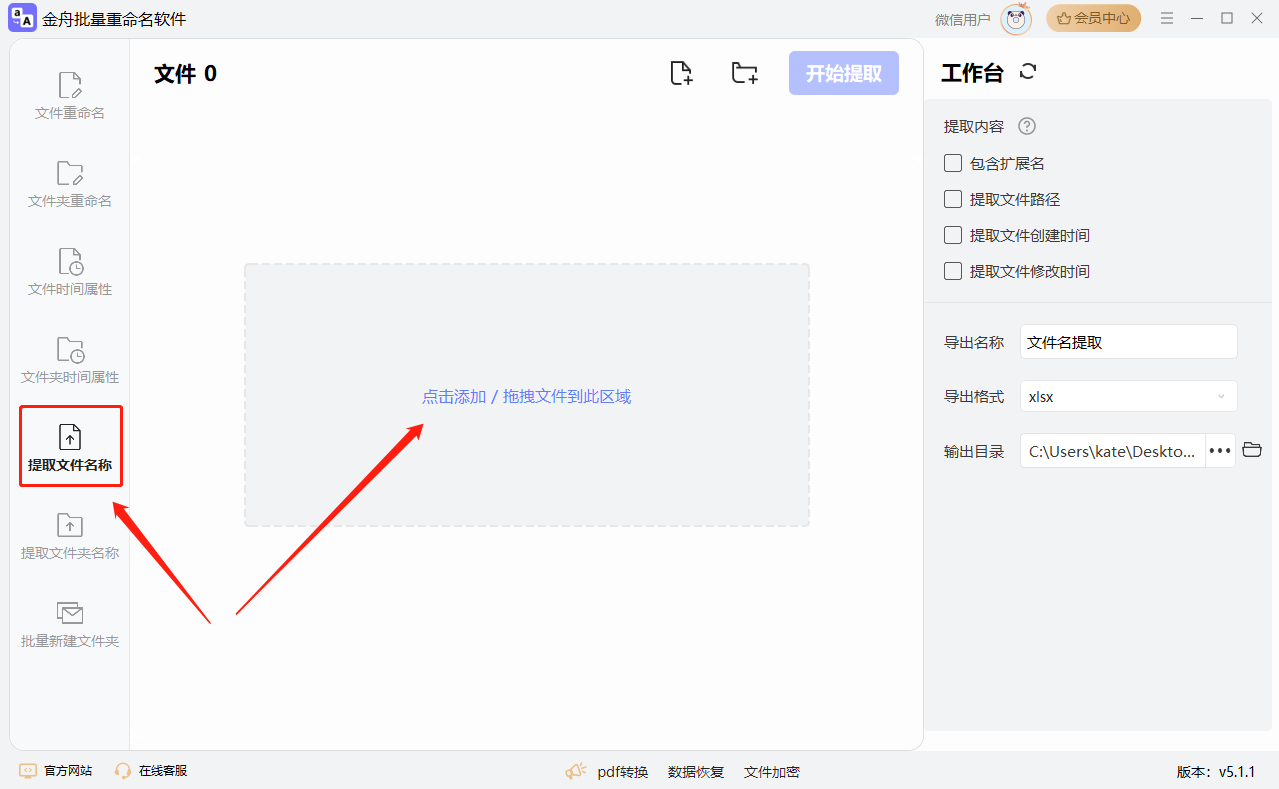Open the 数据恢复 link

696,772
